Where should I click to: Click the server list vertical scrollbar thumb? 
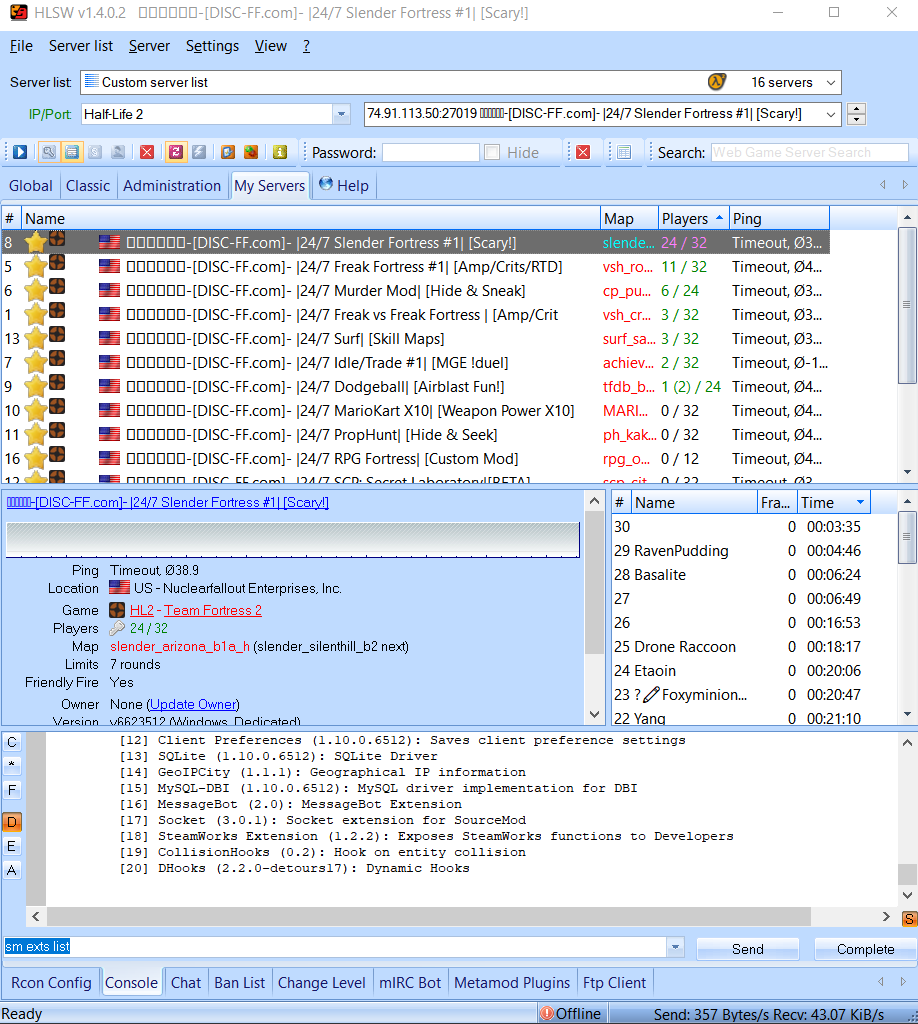pos(907,305)
